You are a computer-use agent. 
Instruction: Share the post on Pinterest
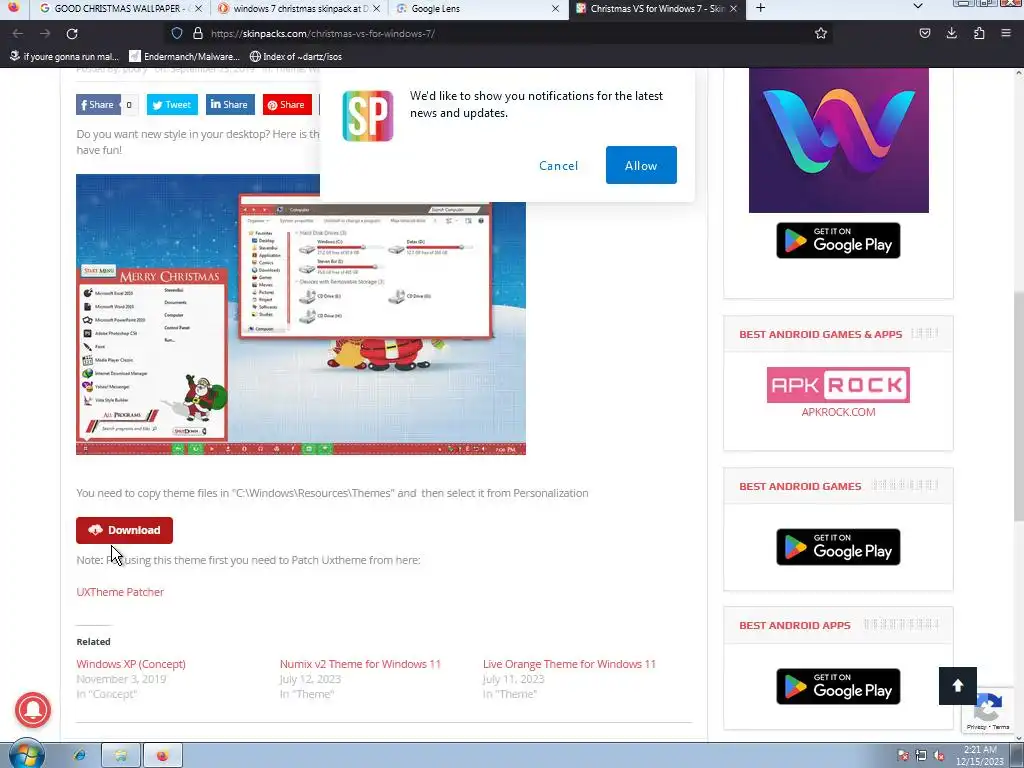tap(287, 104)
